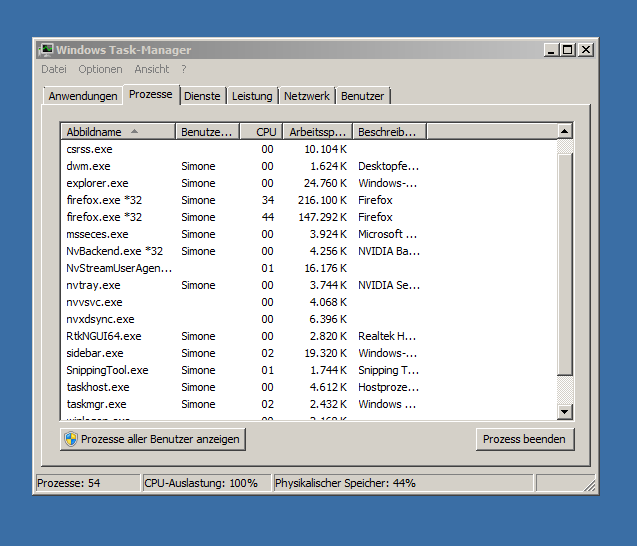Select the nvvsvc.exe process
Image resolution: width=637 pixels, height=546 pixels.
pos(309,303)
